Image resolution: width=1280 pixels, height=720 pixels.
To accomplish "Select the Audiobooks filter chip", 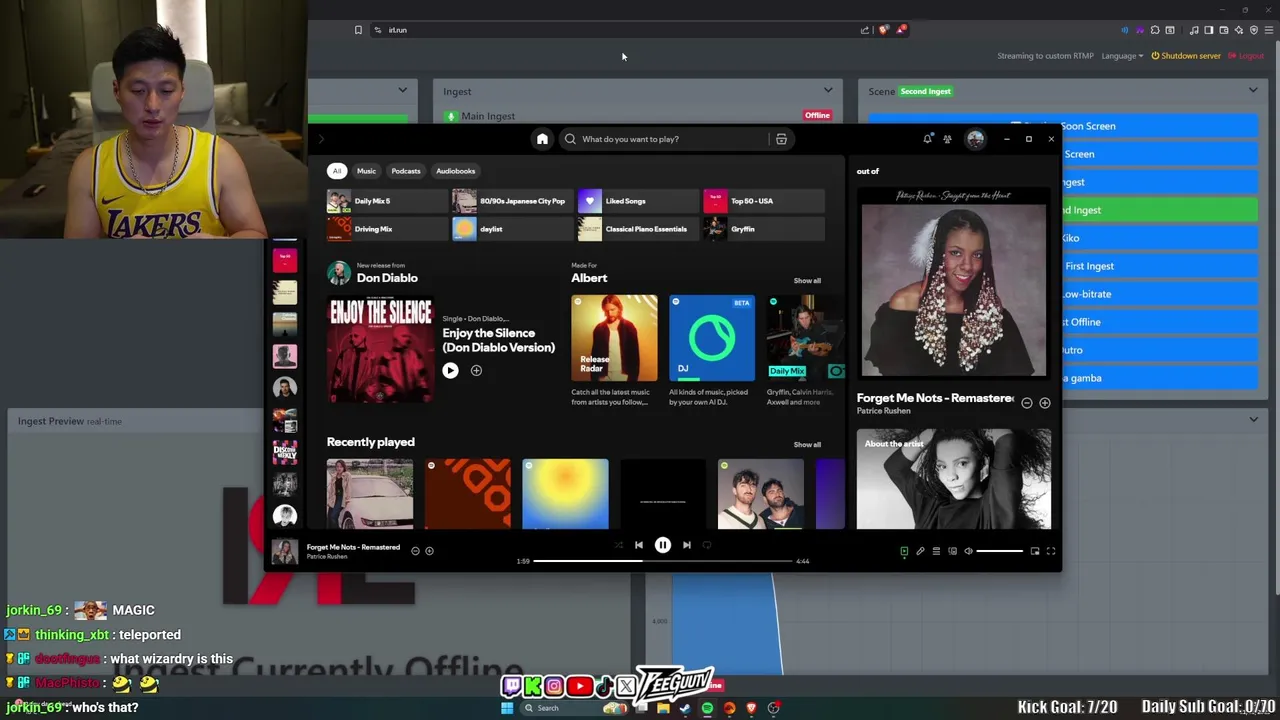I will (x=455, y=171).
